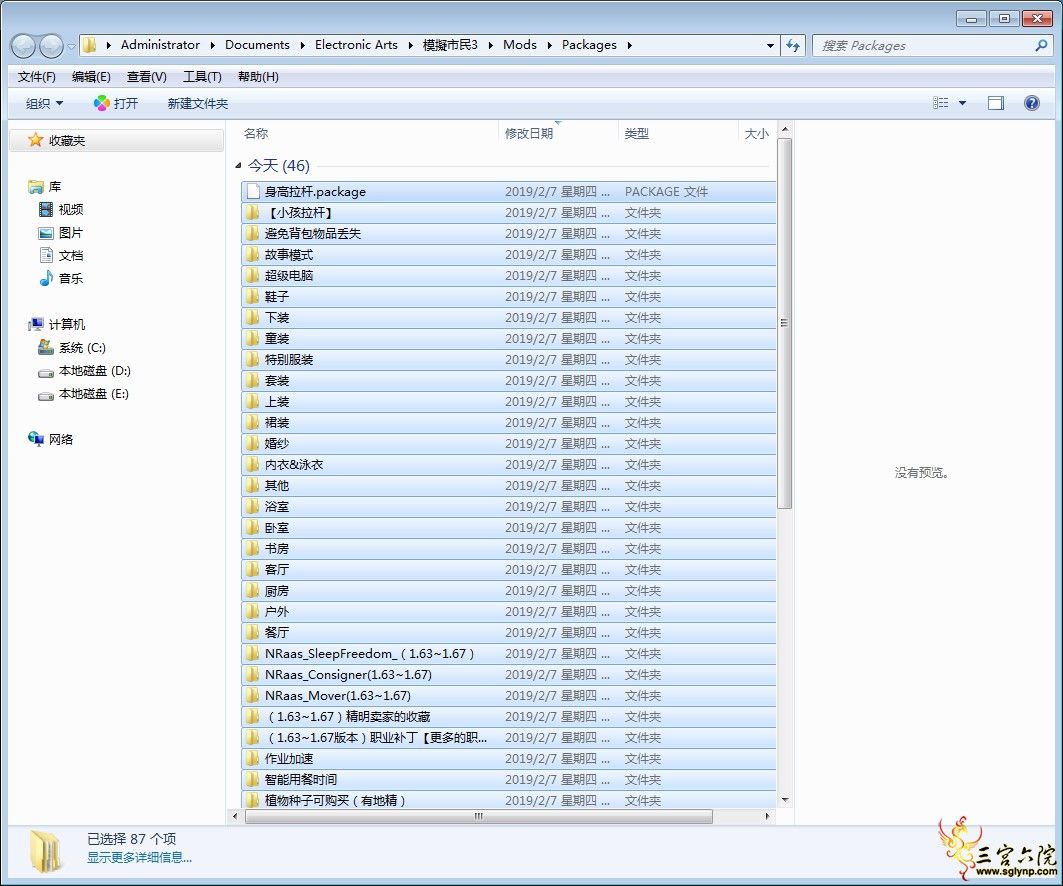Expand dropdown arrow after Packages breadcrumb
The height and width of the screenshot is (886, 1063).
(630, 45)
